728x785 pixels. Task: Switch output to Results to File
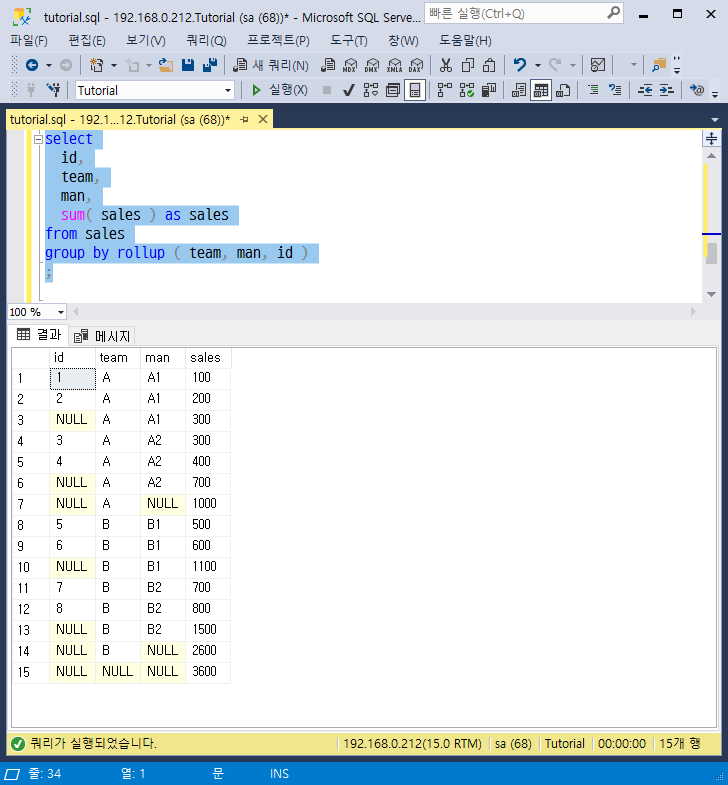pyautogui.click(x=563, y=90)
